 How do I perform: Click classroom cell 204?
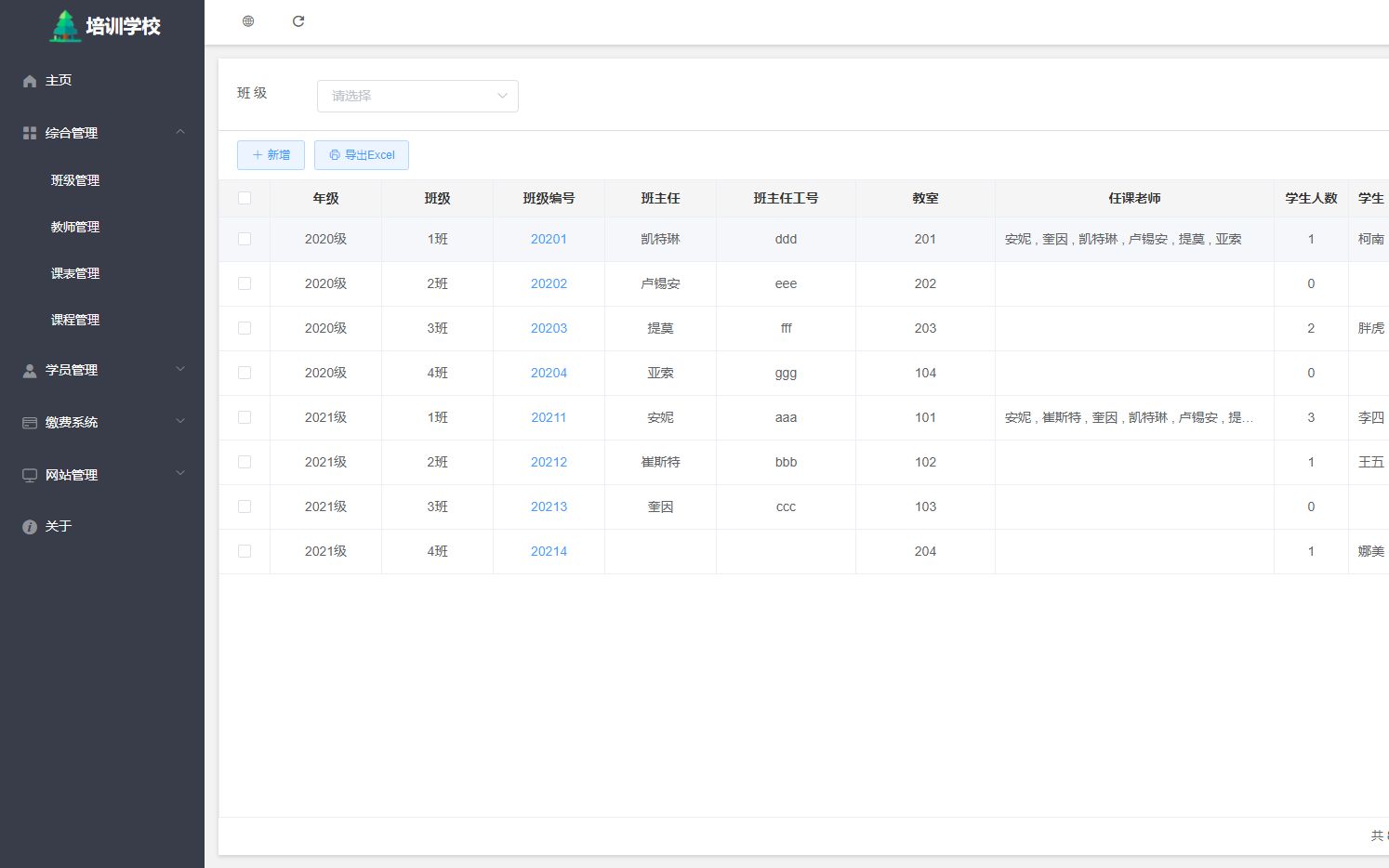(925, 551)
